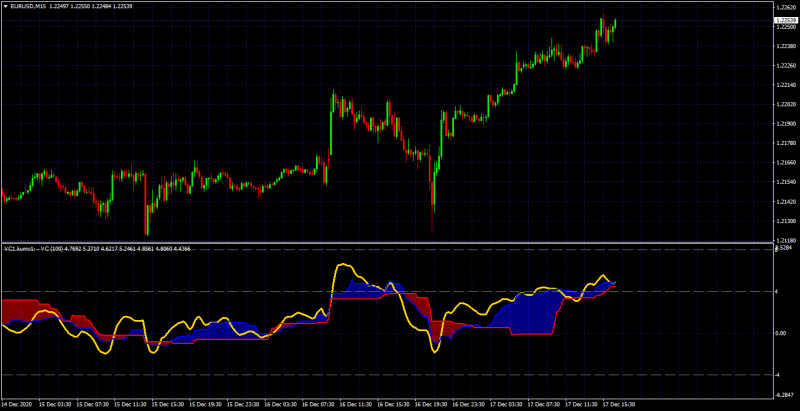Open the dropdown arrow beside EURUSD,M15
The width and height of the screenshot is (800, 411).
[x=5, y=5]
